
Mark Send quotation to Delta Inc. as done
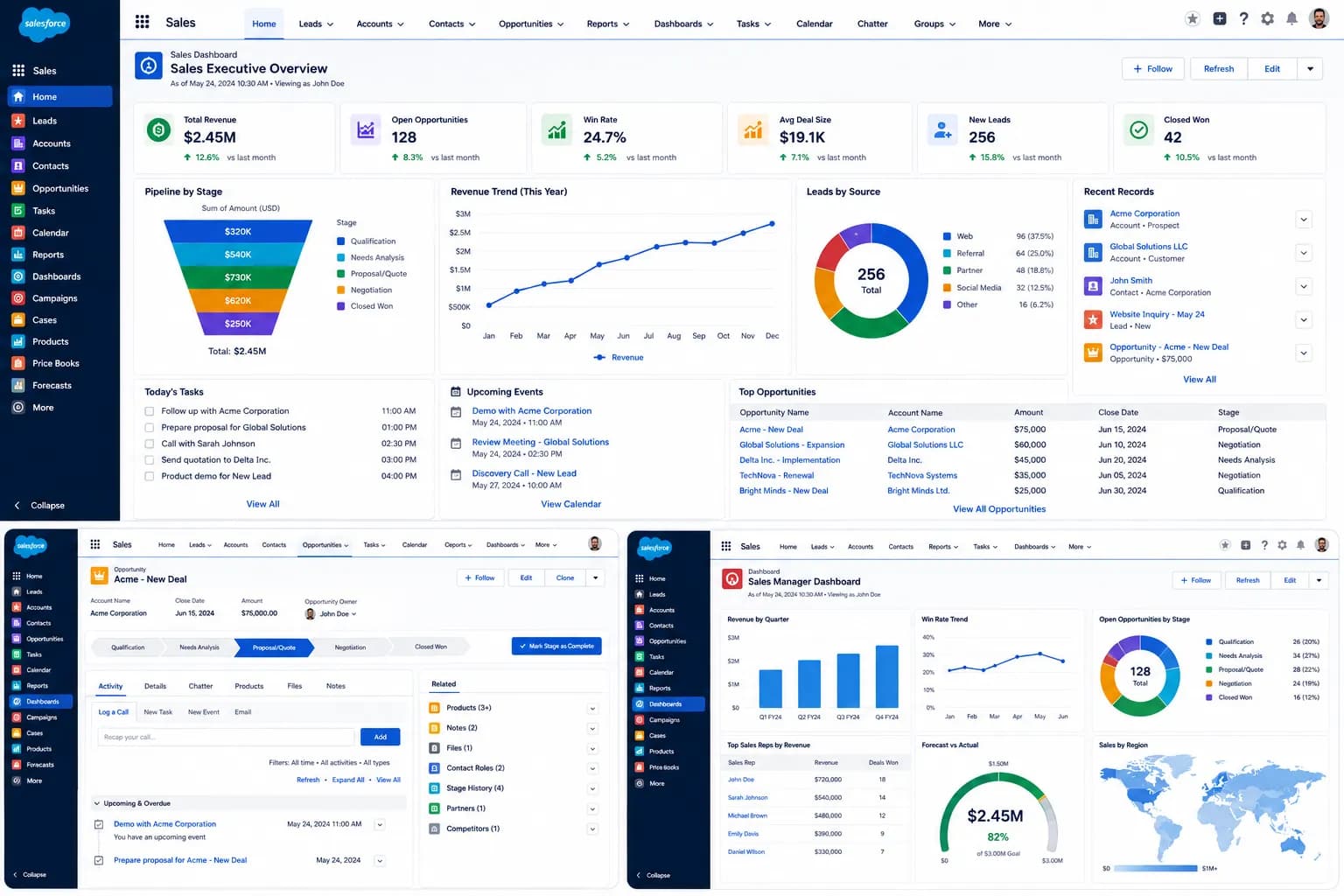click(x=150, y=460)
